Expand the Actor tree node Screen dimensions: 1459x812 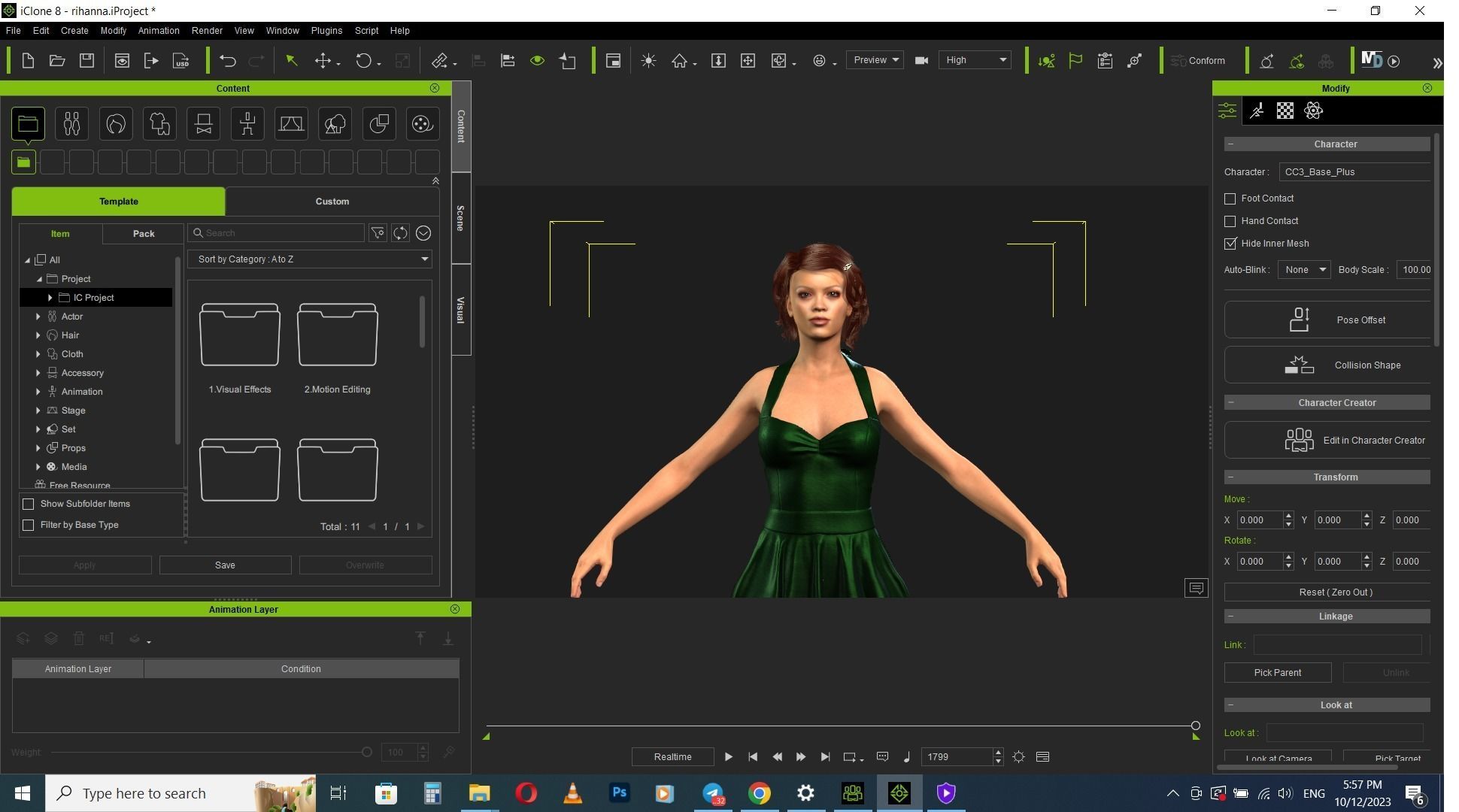[38, 317]
